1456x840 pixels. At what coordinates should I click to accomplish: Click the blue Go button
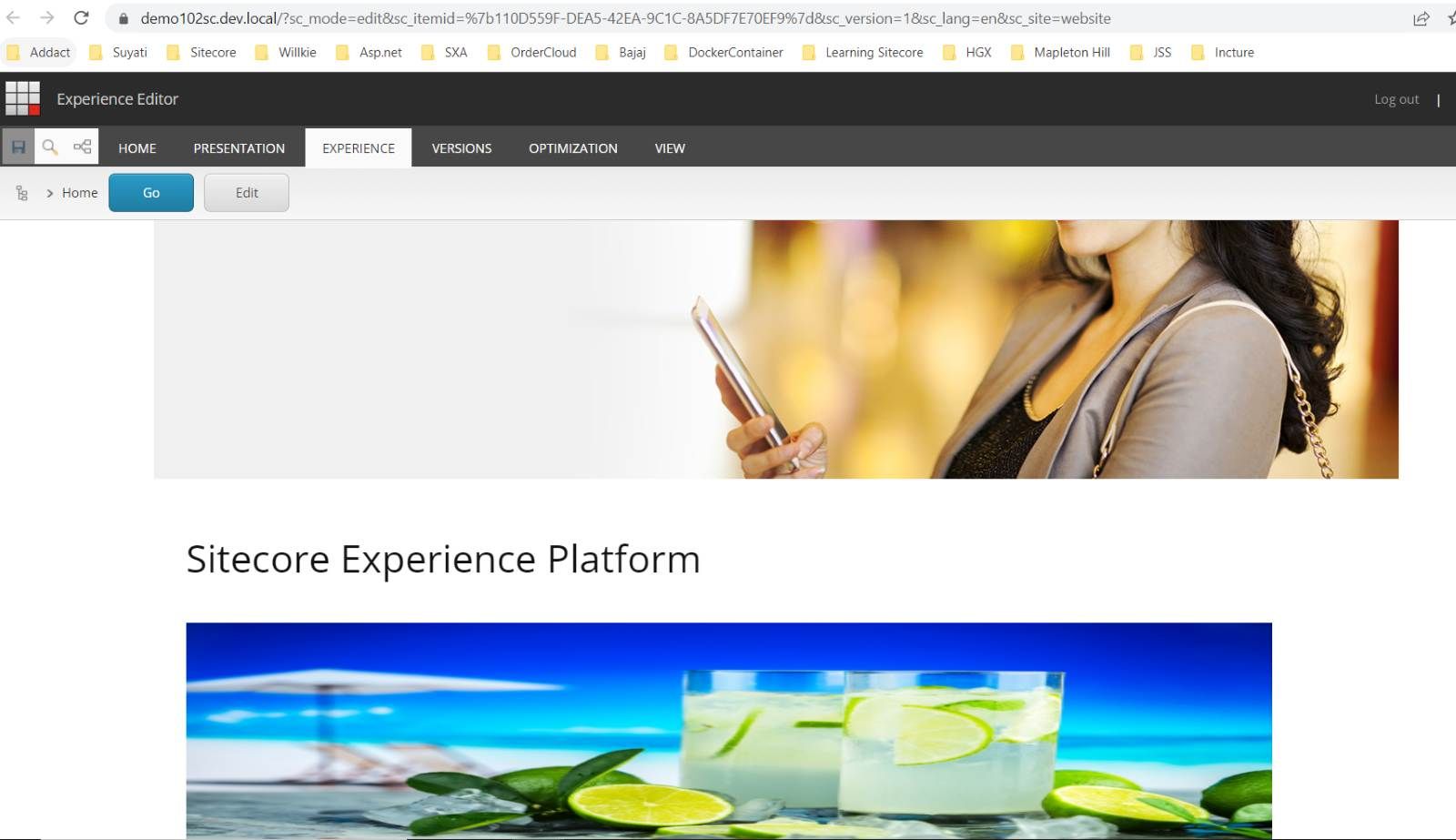(151, 193)
